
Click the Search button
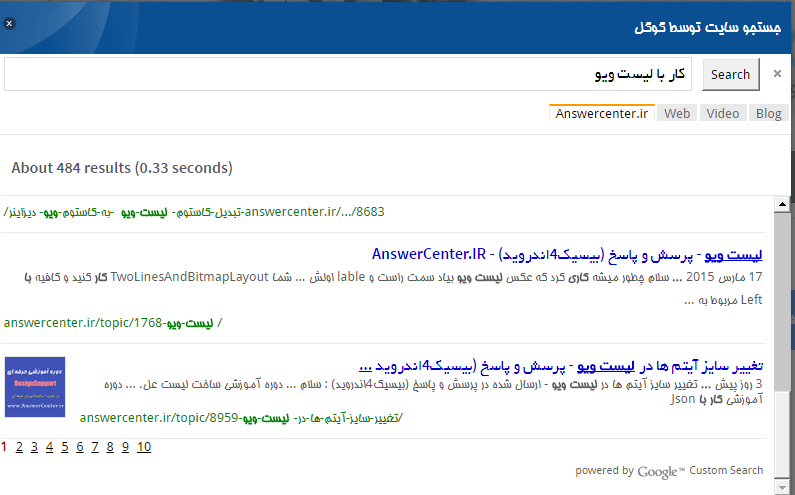(x=730, y=74)
